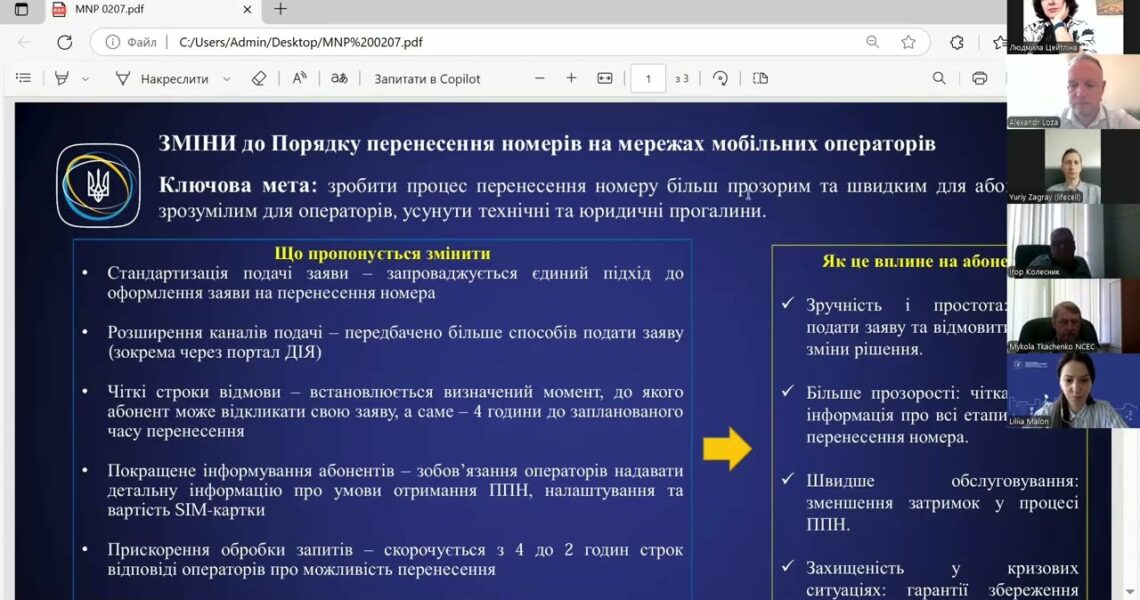Print the PDF document
This screenshot has width=1140, height=600.
[x=979, y=78]
